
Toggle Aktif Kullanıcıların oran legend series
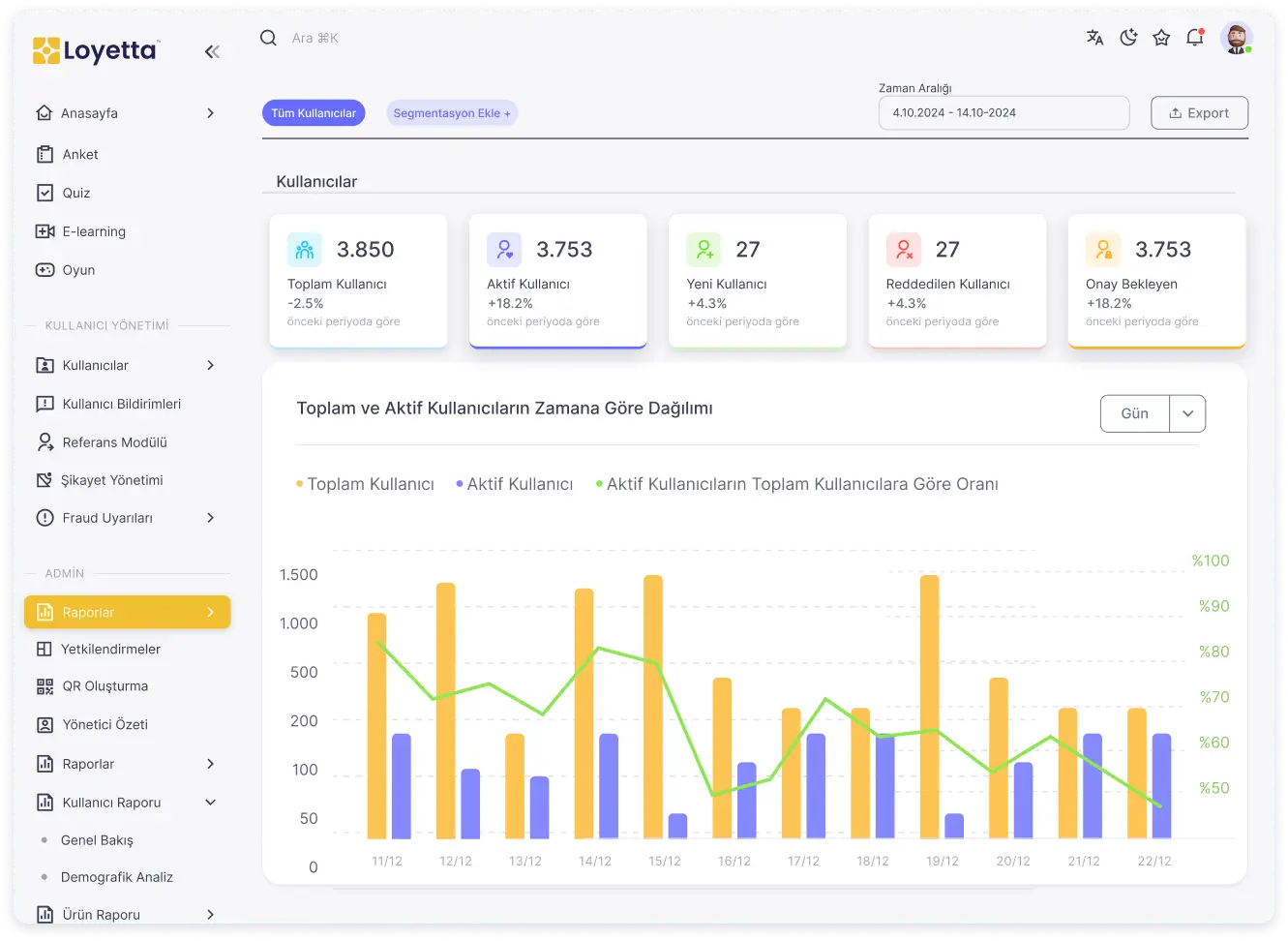click(797, 484)
